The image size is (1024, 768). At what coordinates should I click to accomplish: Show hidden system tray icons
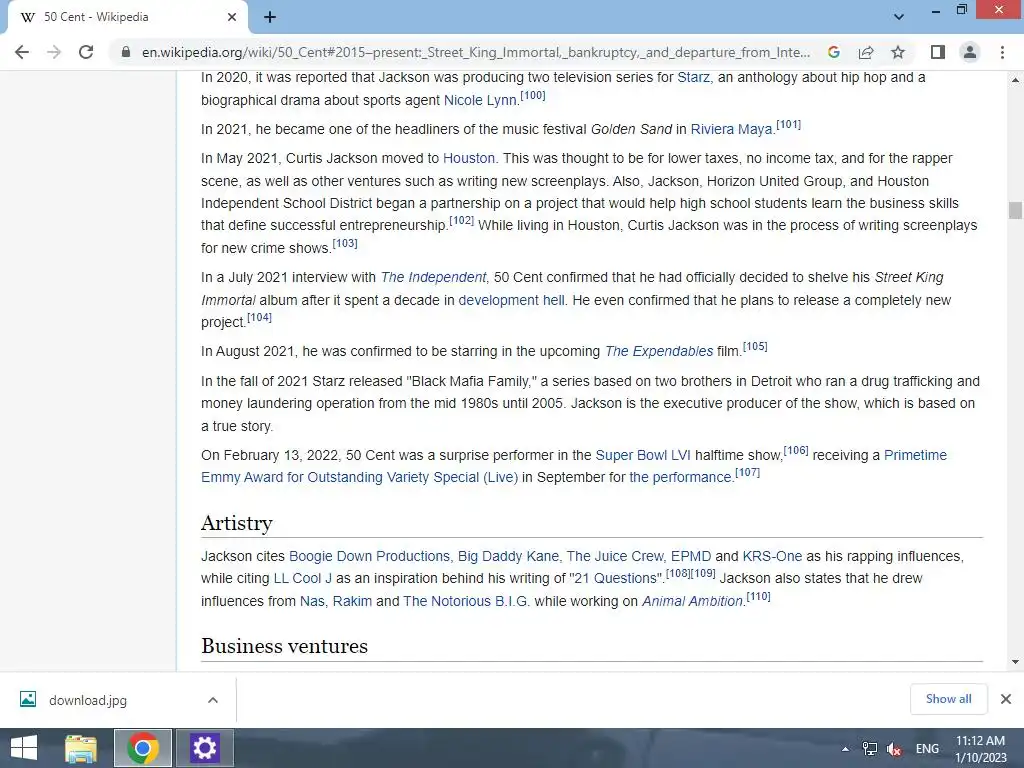point(845,749)
